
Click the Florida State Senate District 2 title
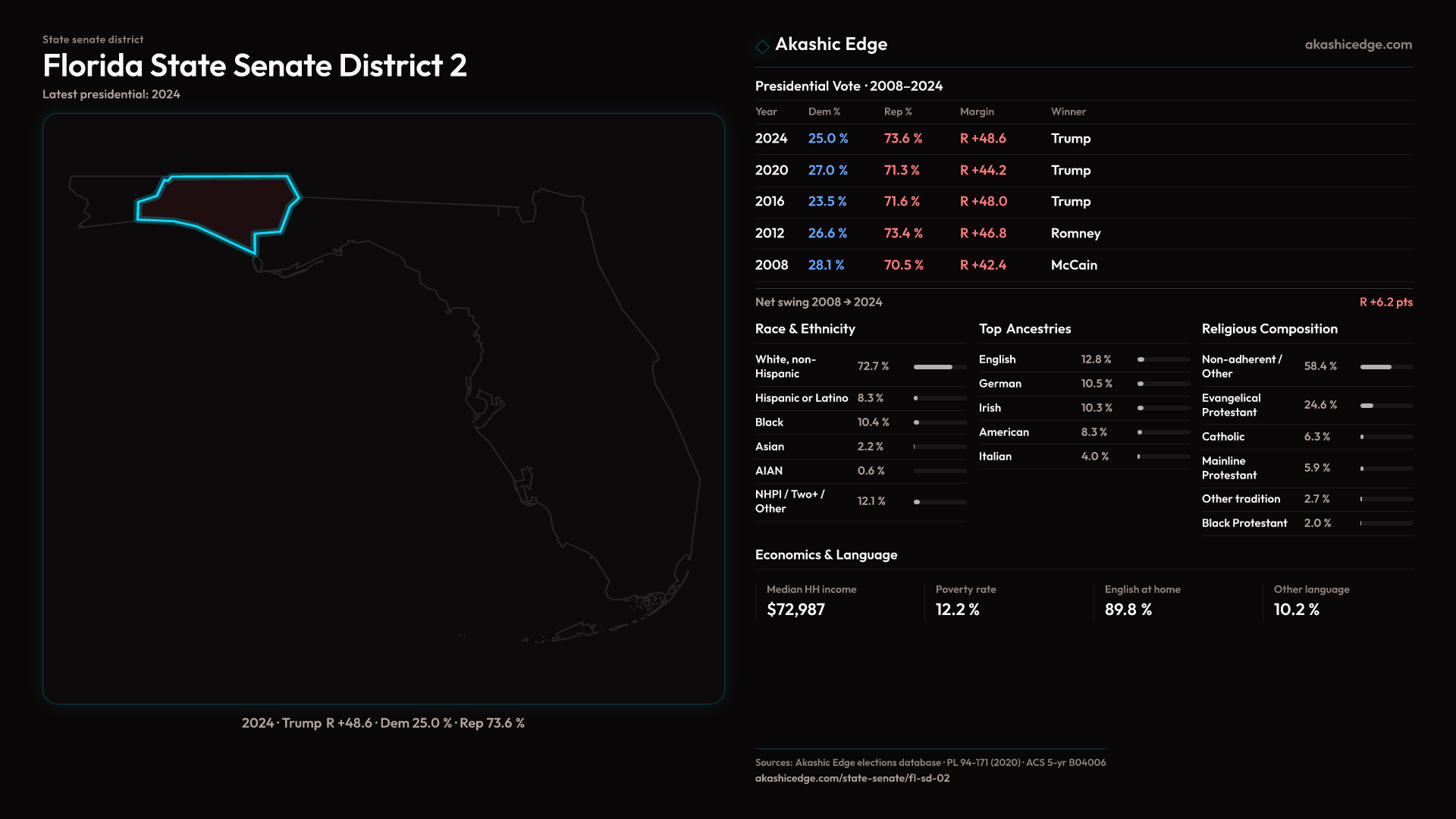255,66
